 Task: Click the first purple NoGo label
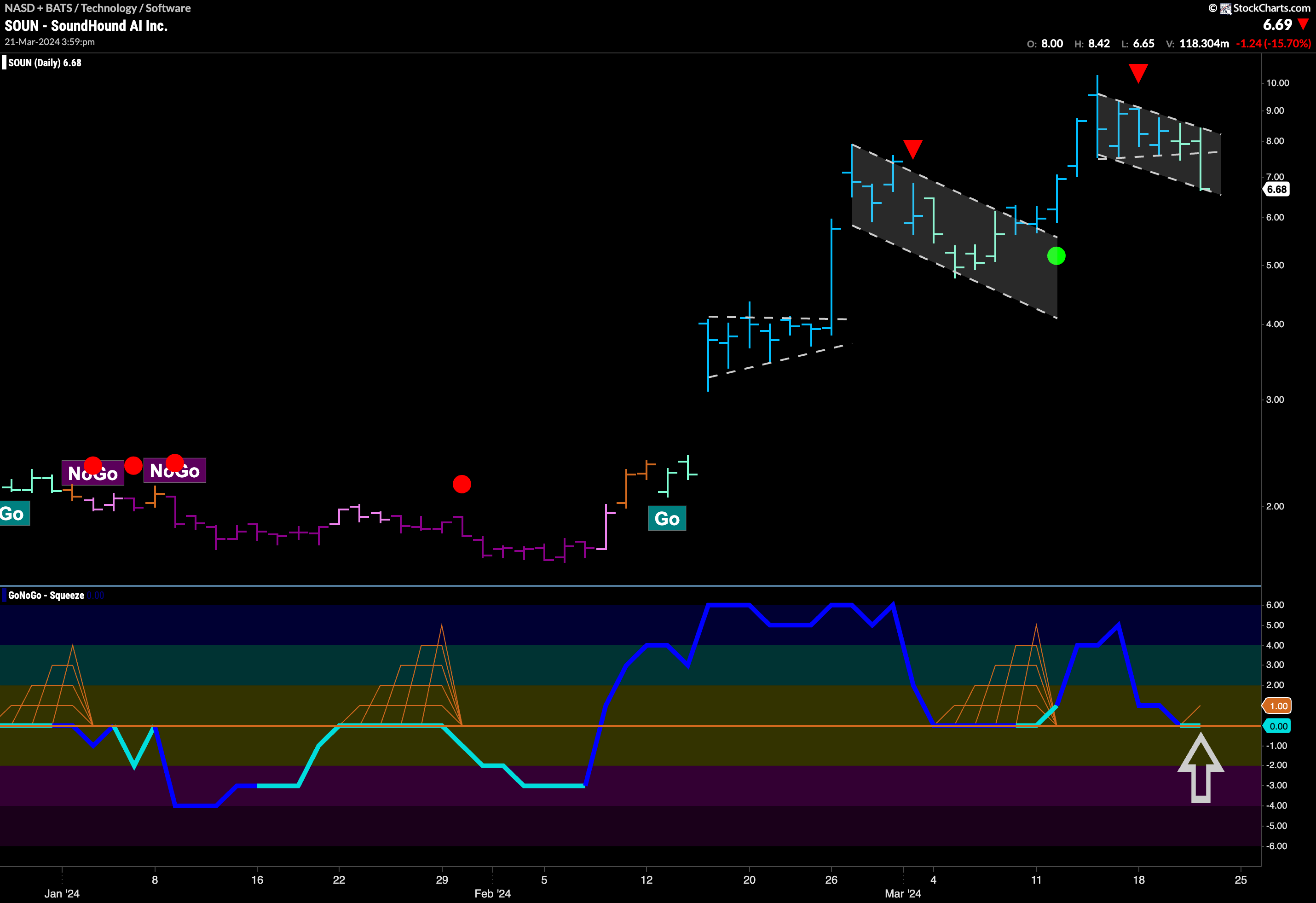(x=93, y=473)
